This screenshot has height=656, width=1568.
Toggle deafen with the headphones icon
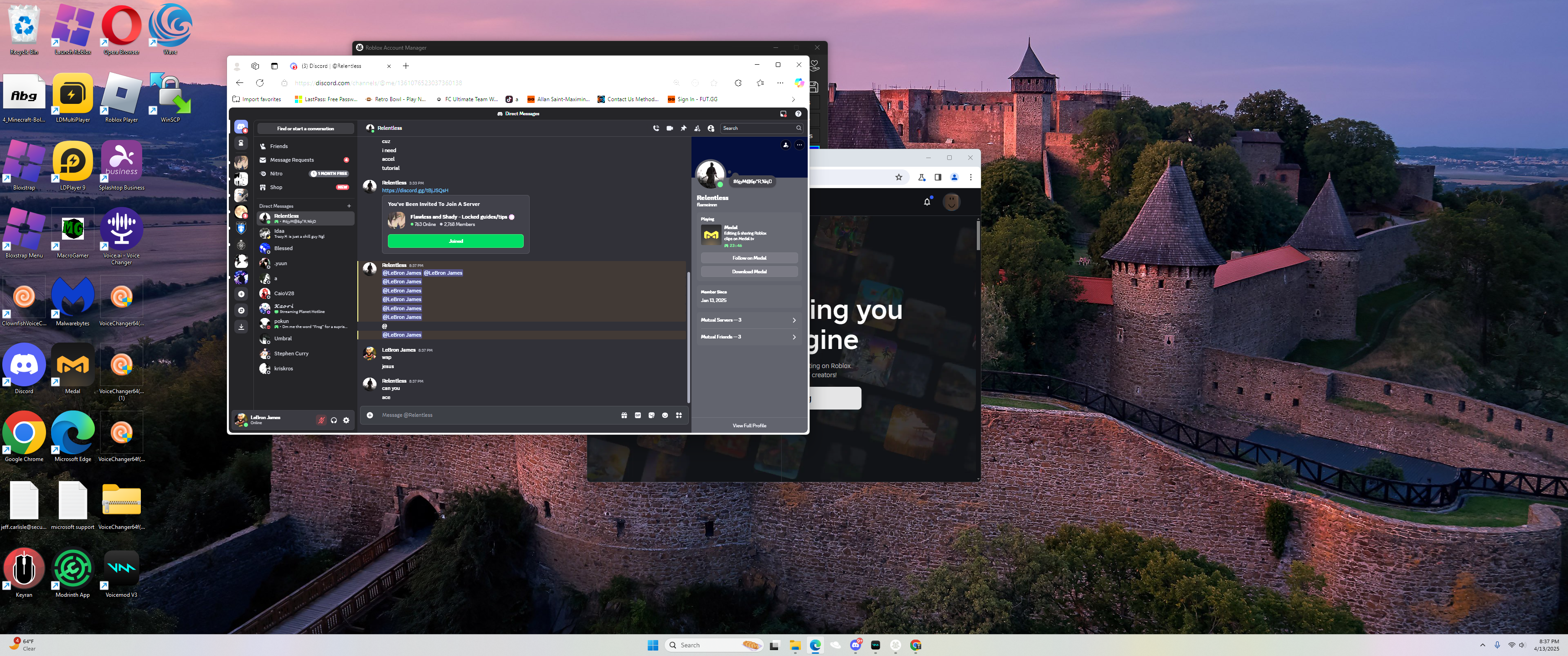click(x=334, y=420)
